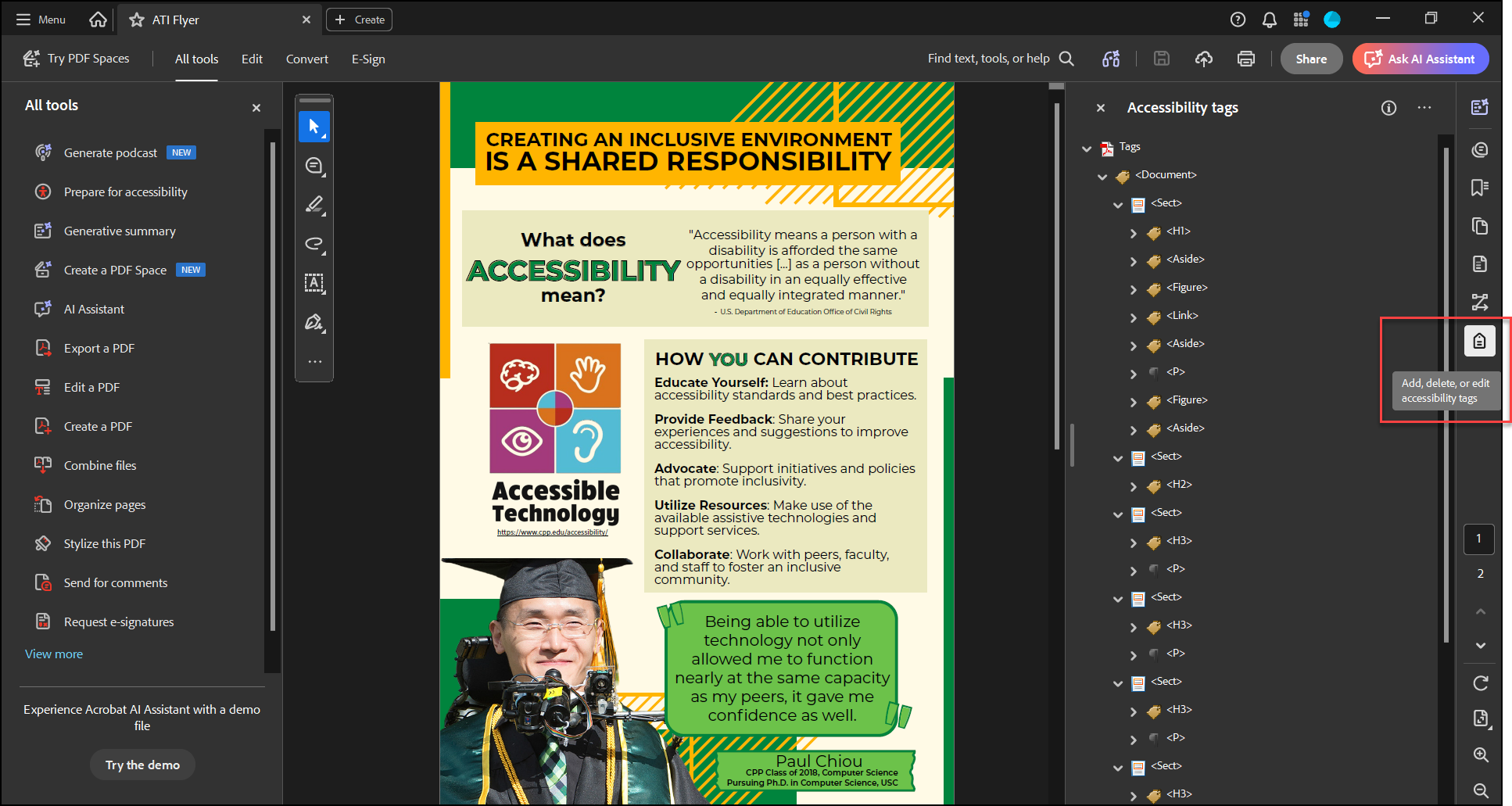Expand the H1 tag node
Screen dimensions: 1512x806
tap(1134, 233)
